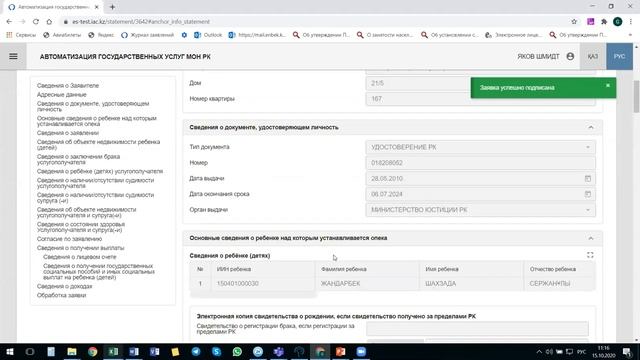640x360 pixels.
Task: Go to Сведения о получении выплаты
Action: point(80,248)
